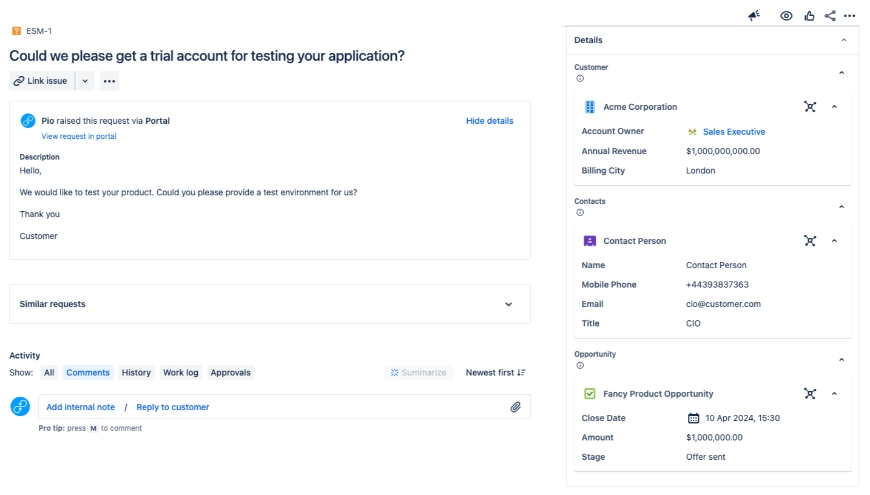The width and height of the screenshot is (870, 495).
Task: Open View request in portal link
Action: point(79,136)
